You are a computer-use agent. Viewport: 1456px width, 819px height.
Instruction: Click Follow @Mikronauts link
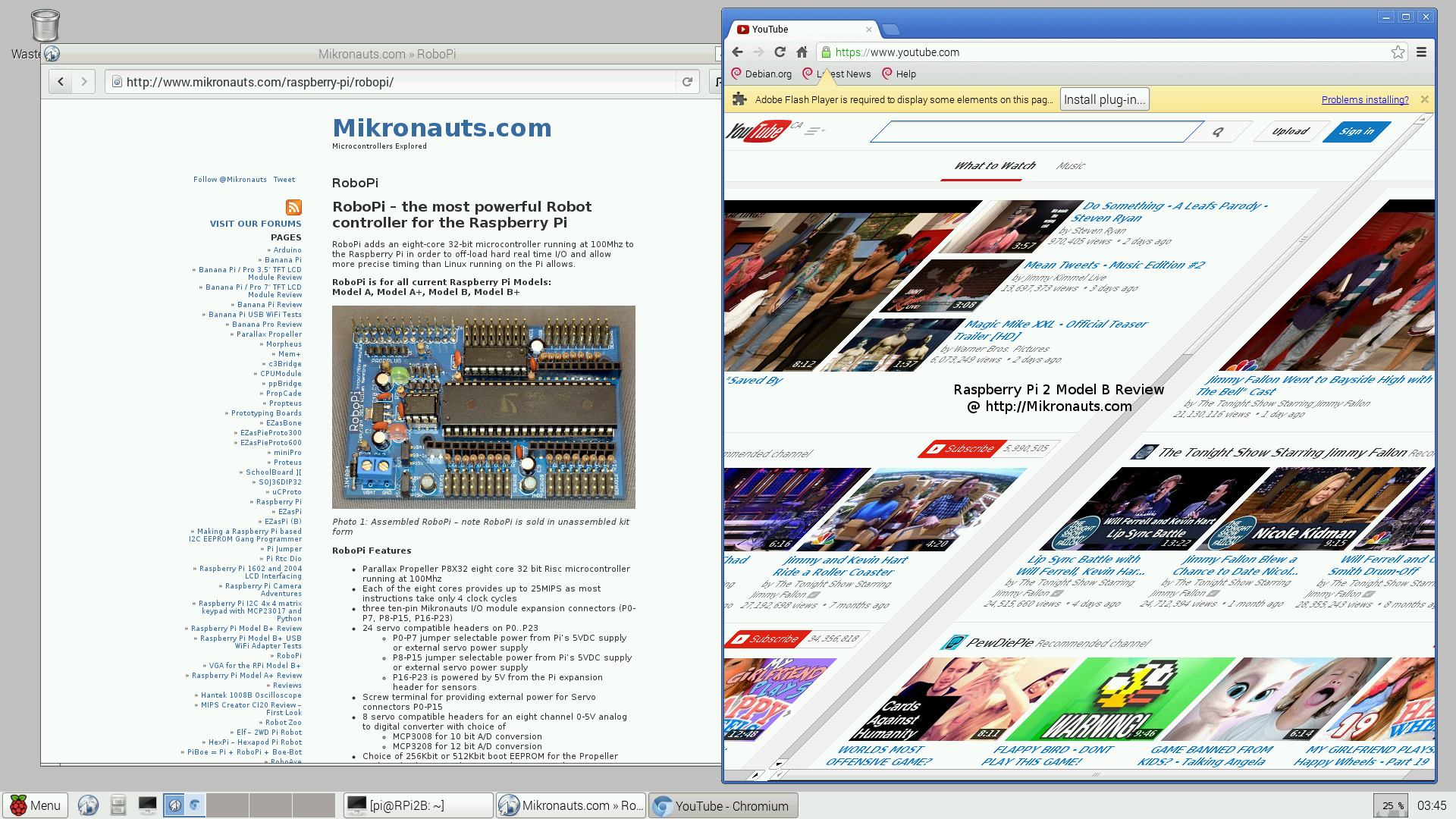point(230,180)
